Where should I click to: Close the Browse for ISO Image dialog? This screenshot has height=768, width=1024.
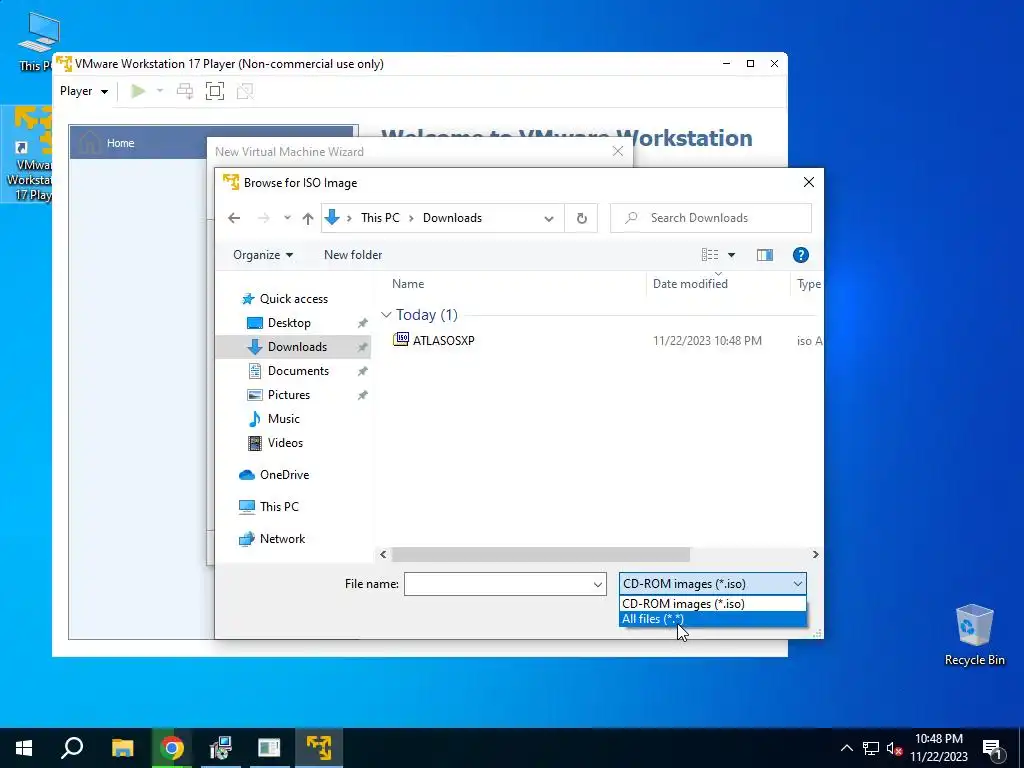(x=808, y=182)
